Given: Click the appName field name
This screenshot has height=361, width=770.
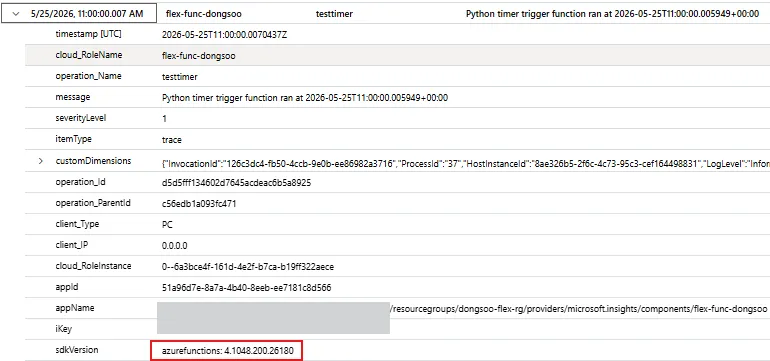Looking at the screenshot, I should tap(75, 308).
